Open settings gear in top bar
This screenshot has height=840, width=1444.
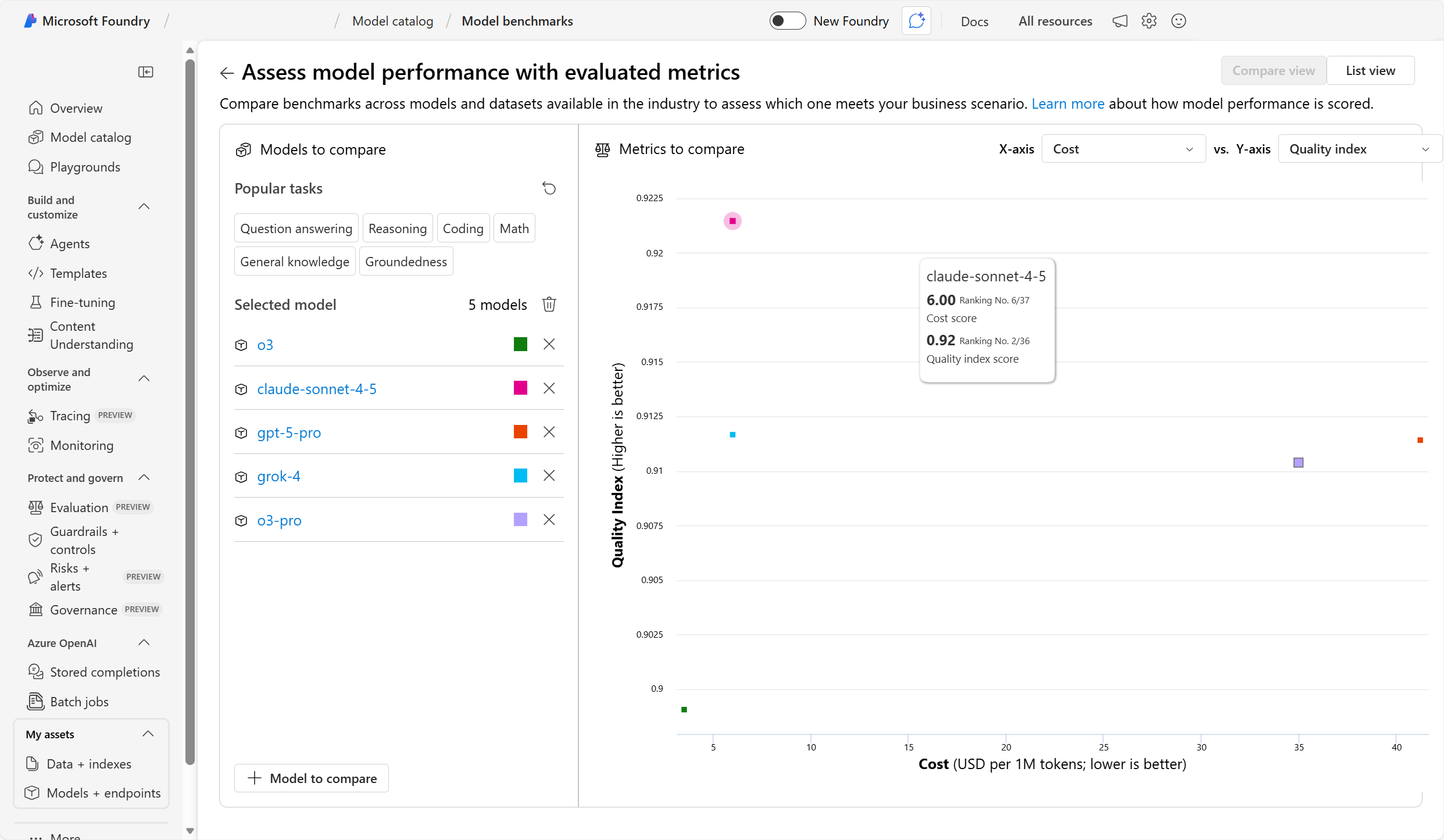coord(1149,22)
